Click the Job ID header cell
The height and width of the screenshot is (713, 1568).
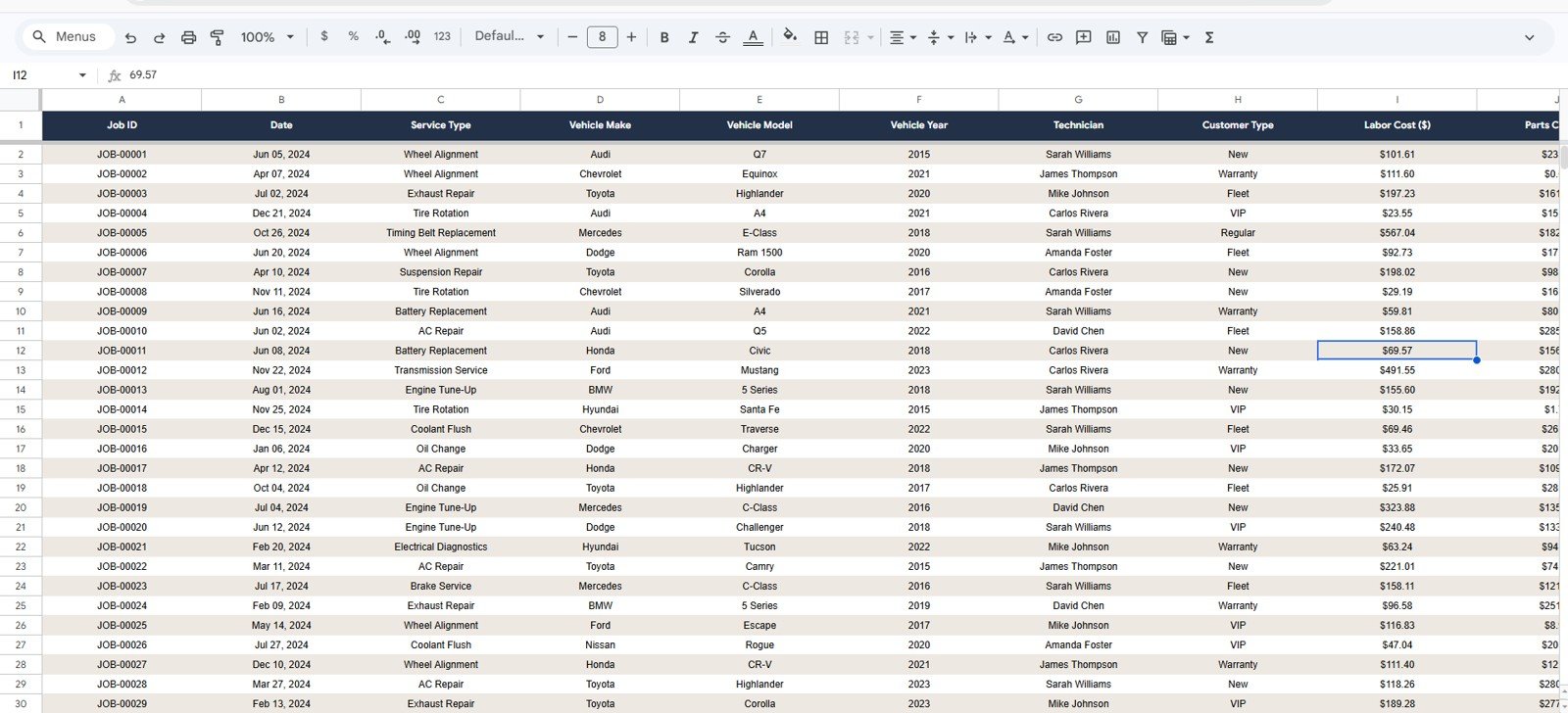click(x=122, y=125)
